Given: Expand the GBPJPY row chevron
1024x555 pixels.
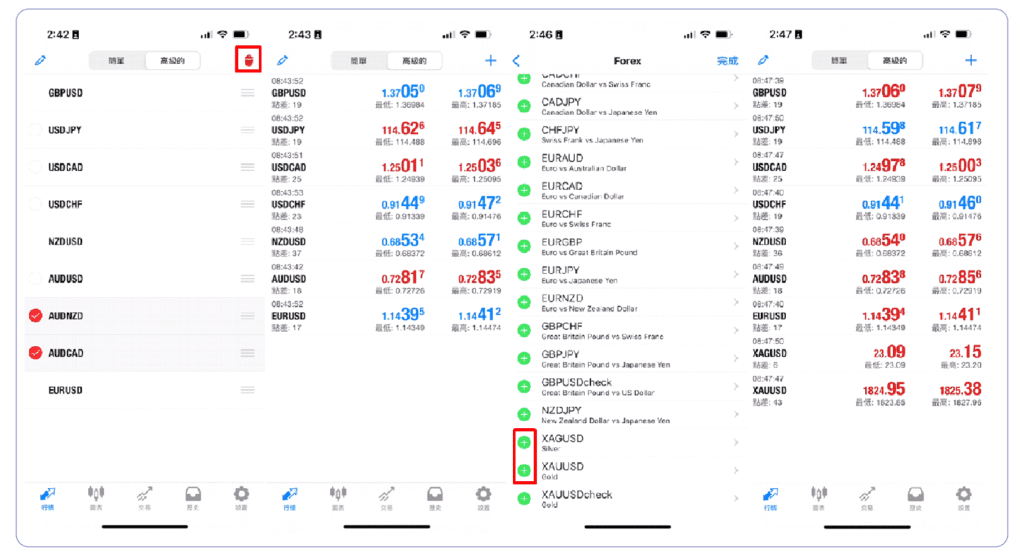Looking at the screenshot, I should (x=736, y=358).
